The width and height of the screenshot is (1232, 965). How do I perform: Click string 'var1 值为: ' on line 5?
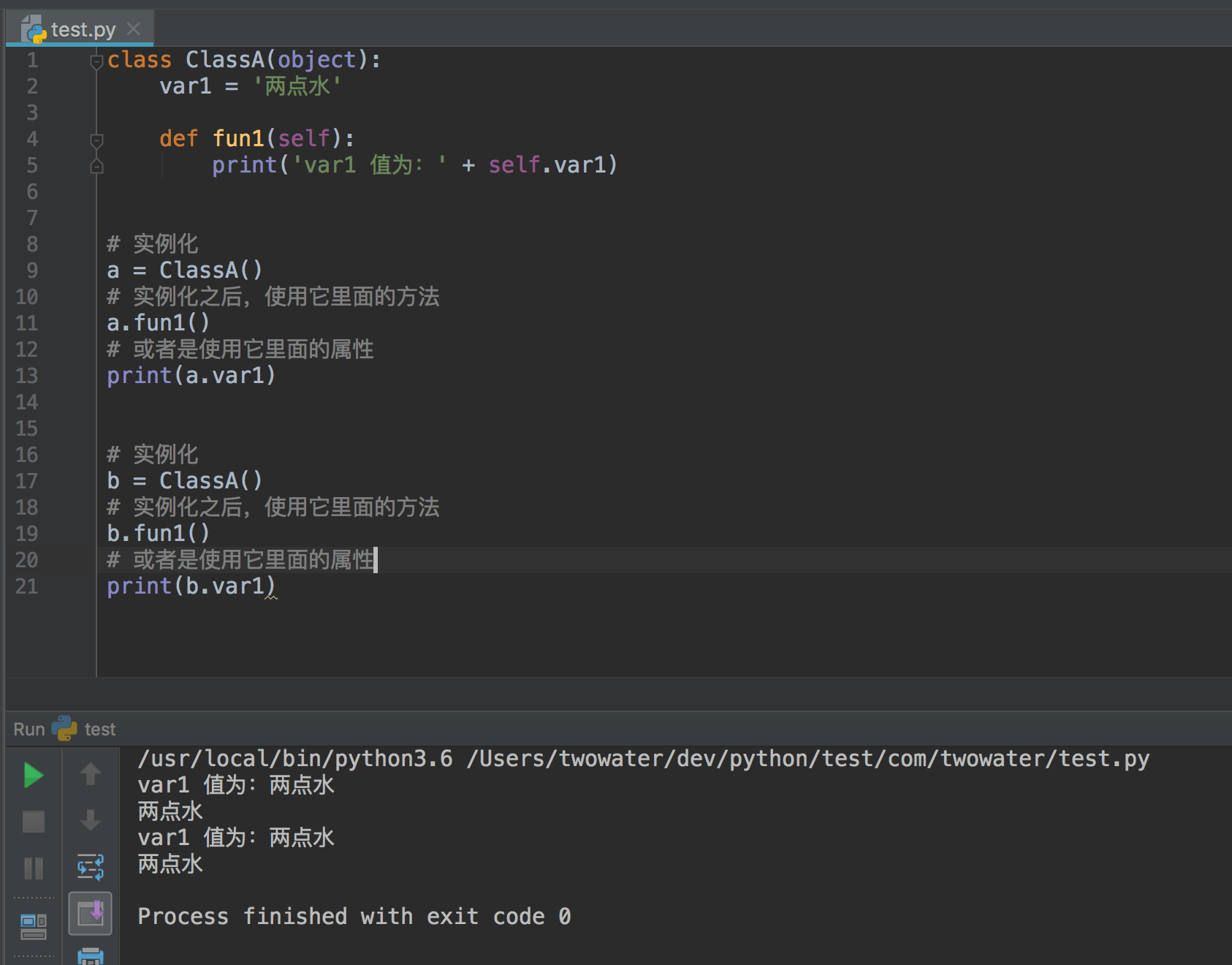(x=370, y=164)
